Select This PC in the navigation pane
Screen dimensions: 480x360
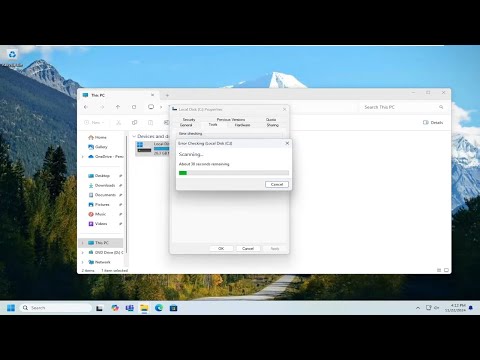[102, 243]
